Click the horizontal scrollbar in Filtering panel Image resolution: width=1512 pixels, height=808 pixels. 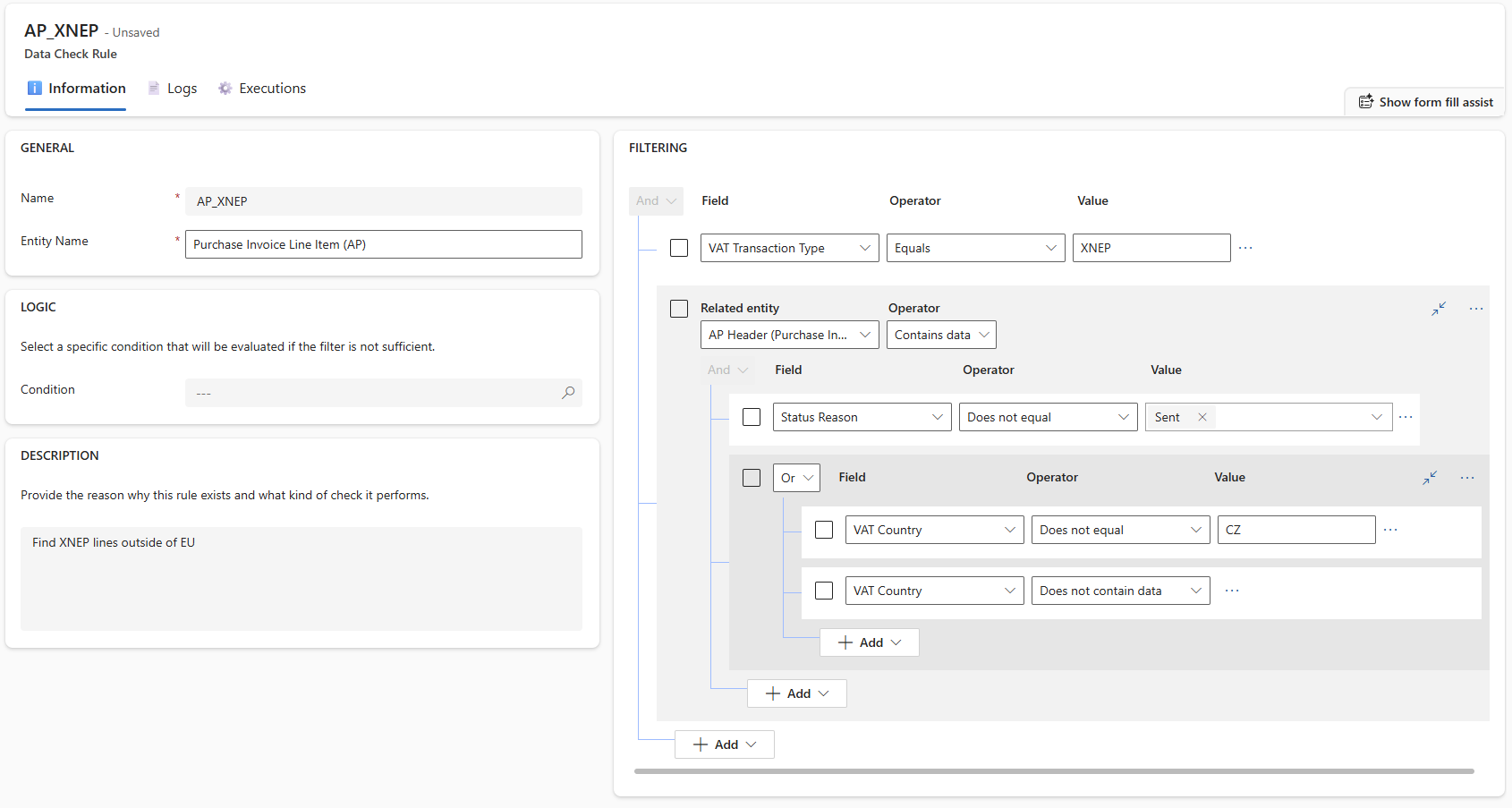tap(1054, 770)
